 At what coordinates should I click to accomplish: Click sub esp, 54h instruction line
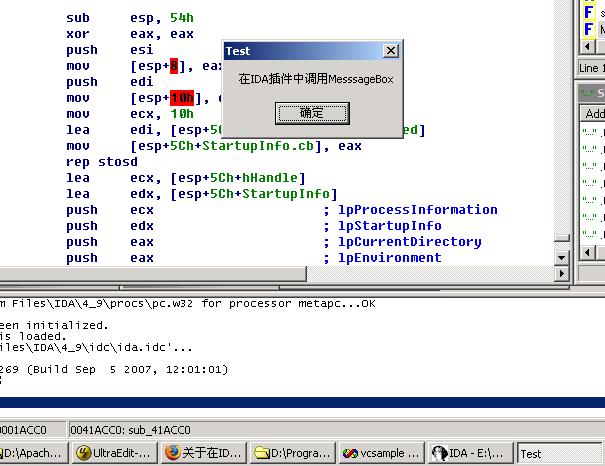(x=130, y=18)
